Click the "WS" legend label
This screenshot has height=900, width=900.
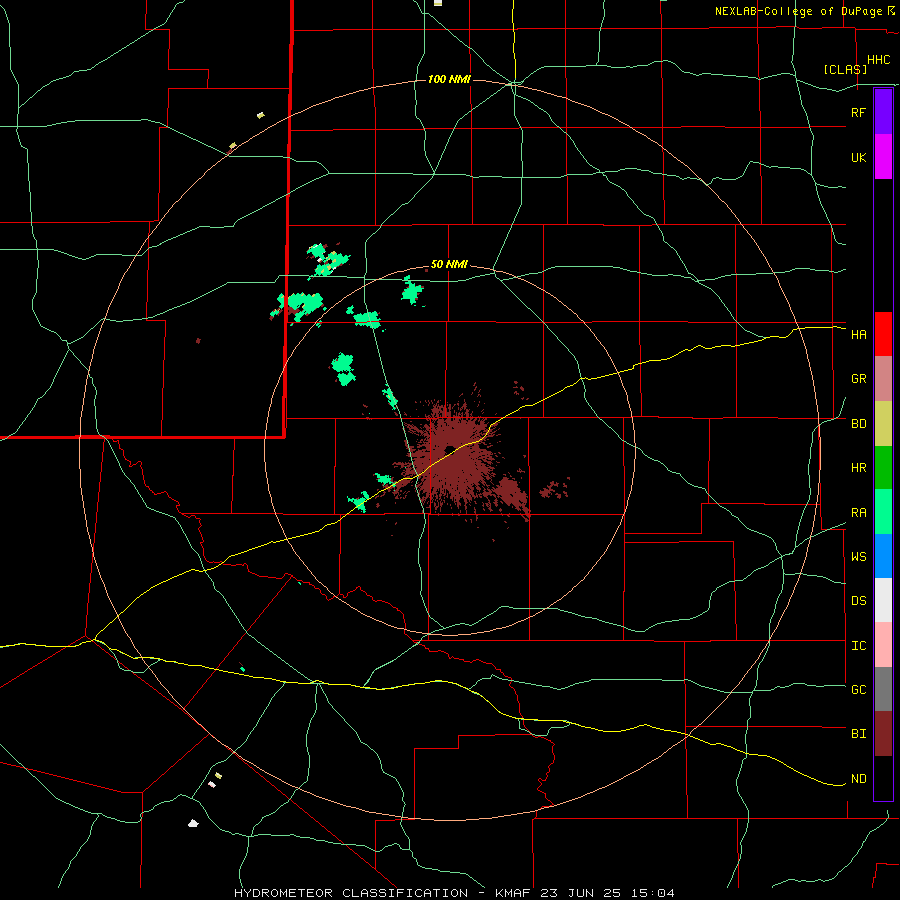click(x=858, y=557)
